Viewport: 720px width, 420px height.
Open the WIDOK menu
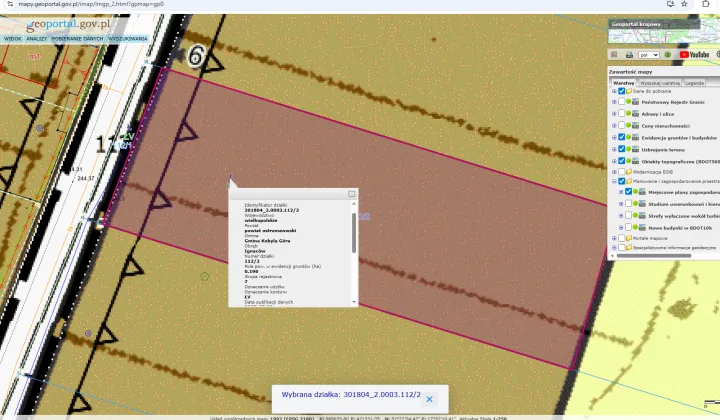point(12,39)
